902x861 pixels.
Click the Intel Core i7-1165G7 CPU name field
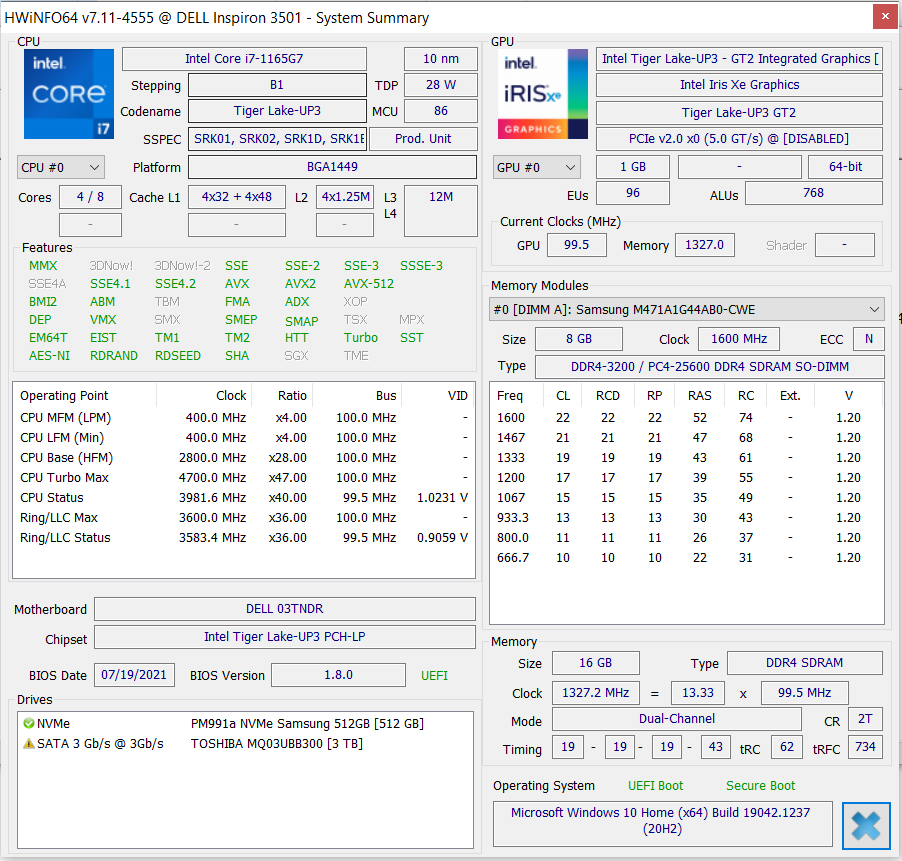coord(244,59)
